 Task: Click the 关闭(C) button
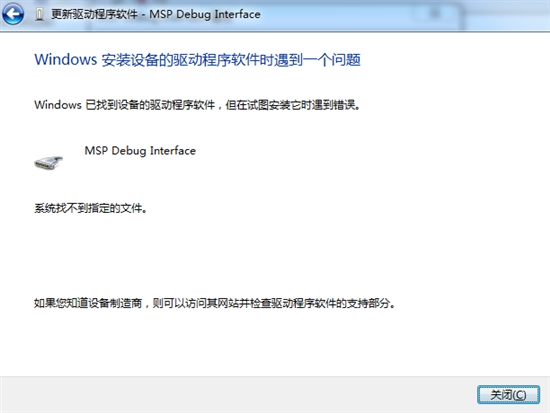(x=508, y=395)
